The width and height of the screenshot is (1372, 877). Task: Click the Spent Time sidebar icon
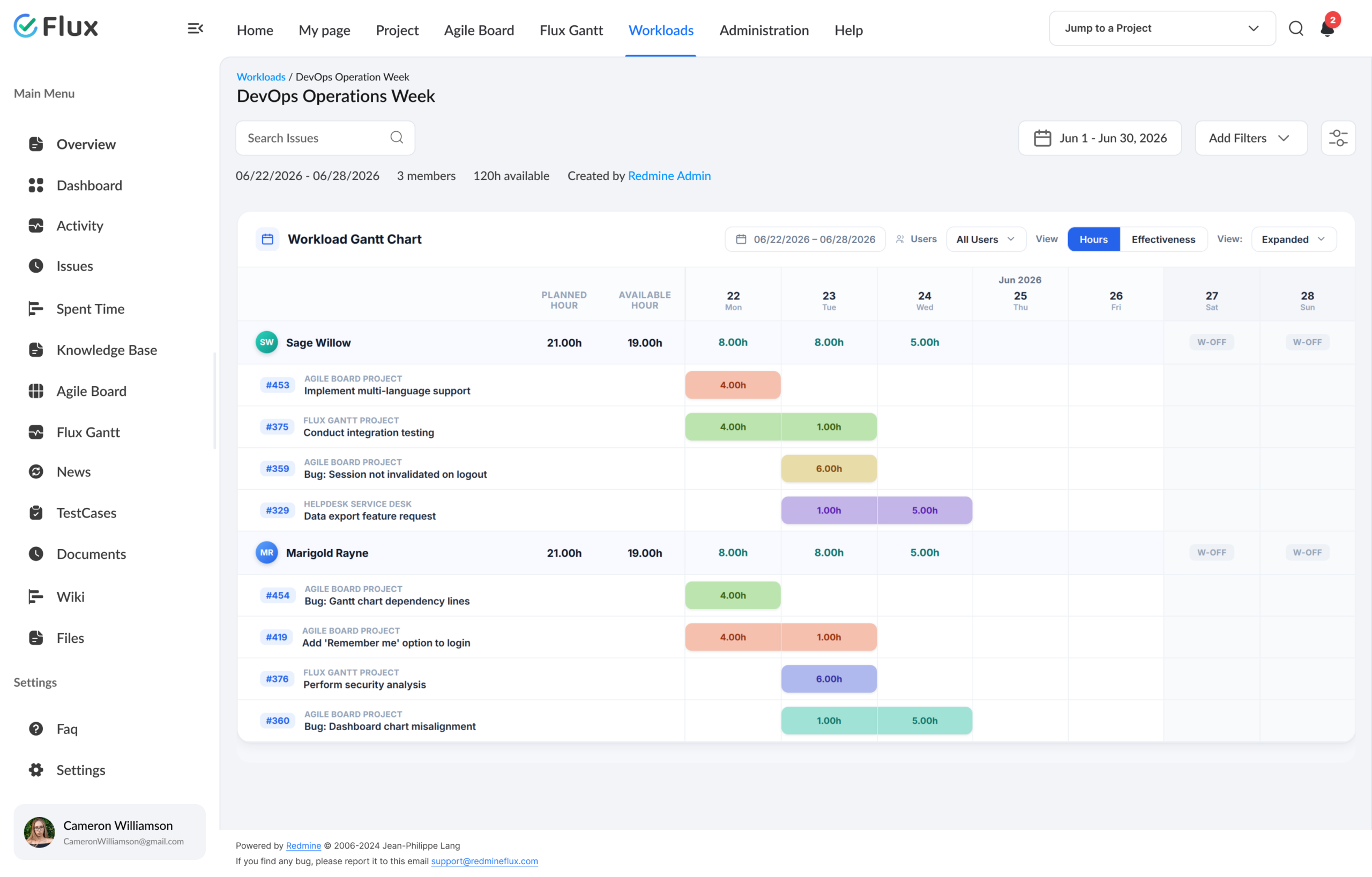(36, 309)
